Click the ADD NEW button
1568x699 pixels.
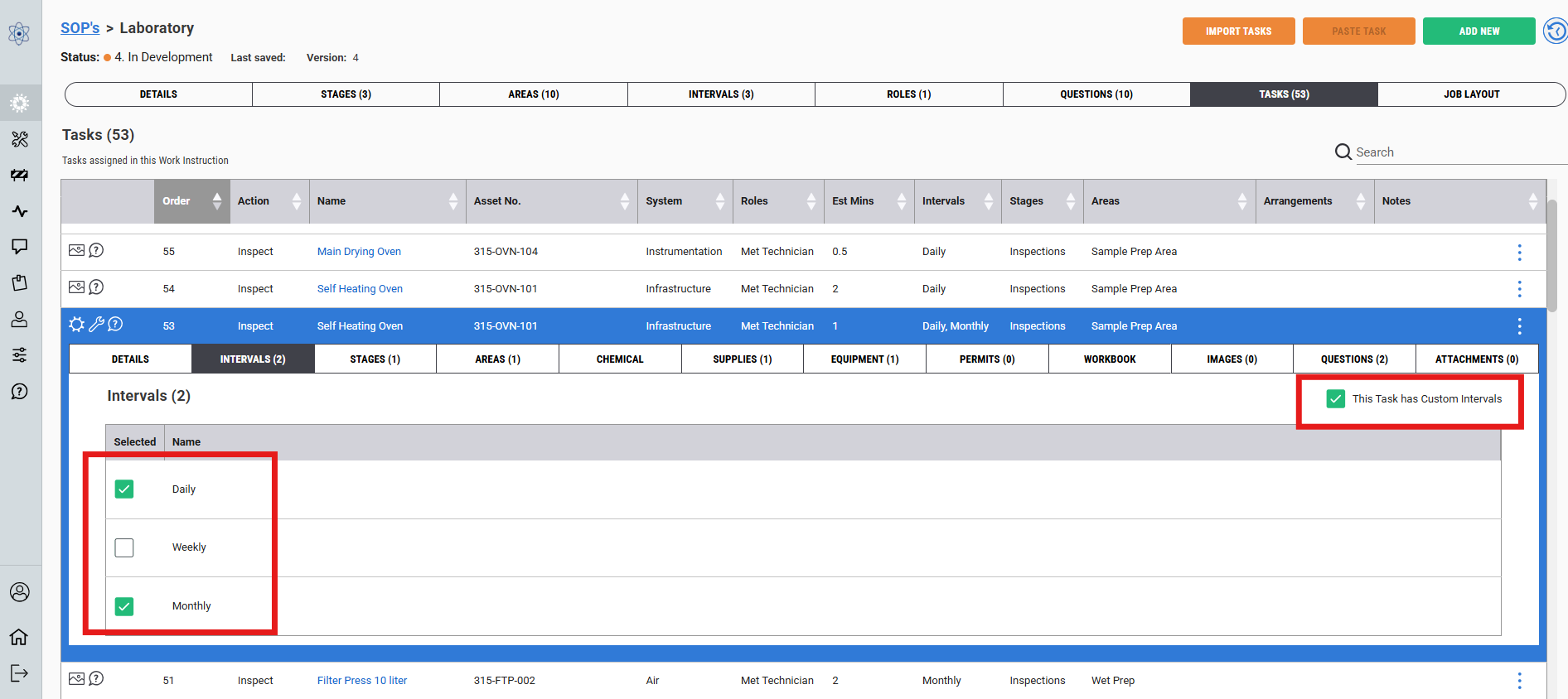pyautogui.click(x=1479, y=31)
